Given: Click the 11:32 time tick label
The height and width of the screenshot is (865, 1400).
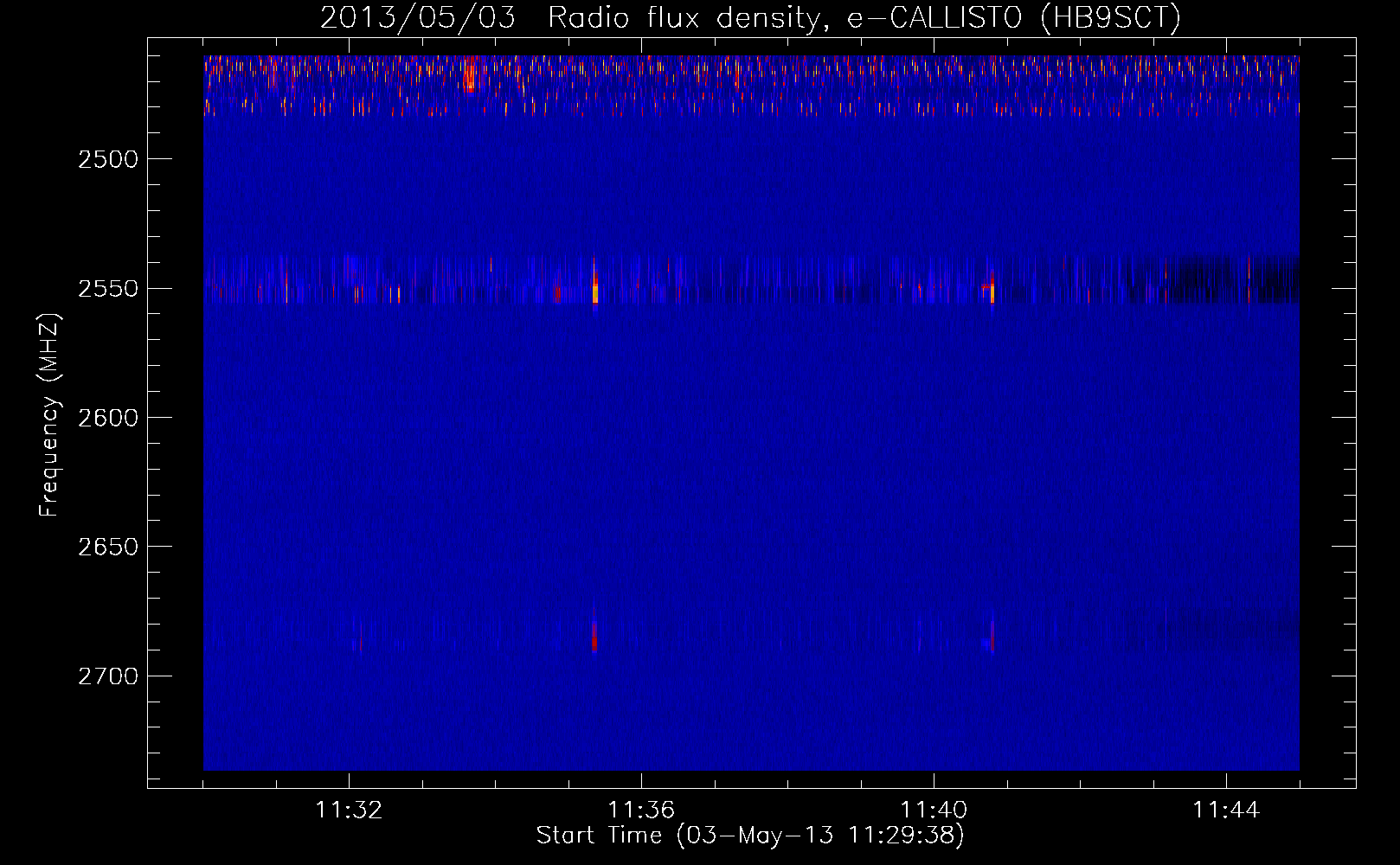Looking at the screenshot, I should 349,810.
